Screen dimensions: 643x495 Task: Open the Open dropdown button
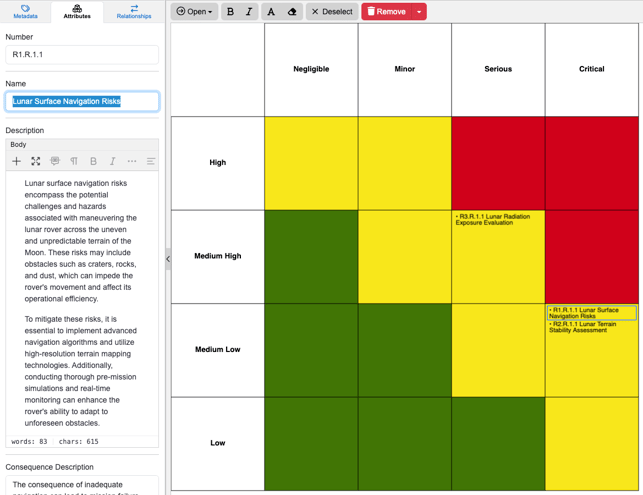[x=194, y=11]
